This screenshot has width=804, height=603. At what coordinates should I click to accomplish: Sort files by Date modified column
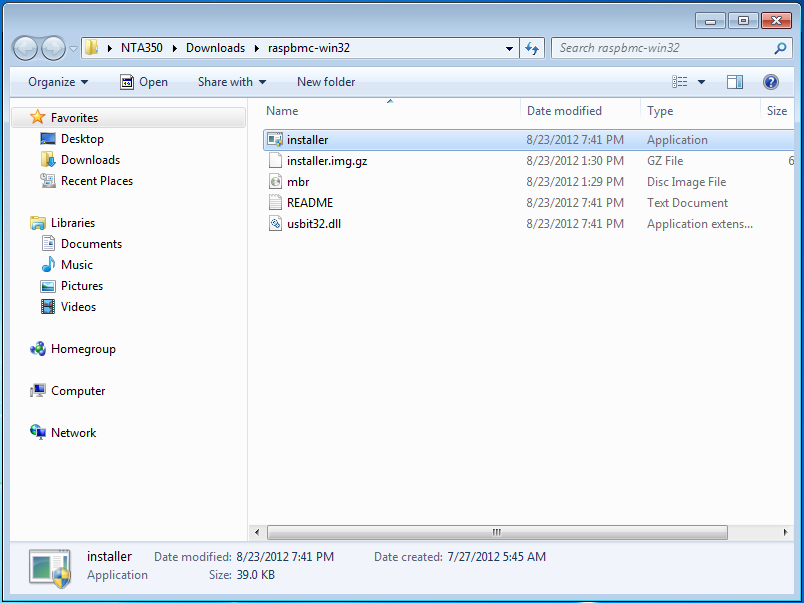[x=581, y=111]
